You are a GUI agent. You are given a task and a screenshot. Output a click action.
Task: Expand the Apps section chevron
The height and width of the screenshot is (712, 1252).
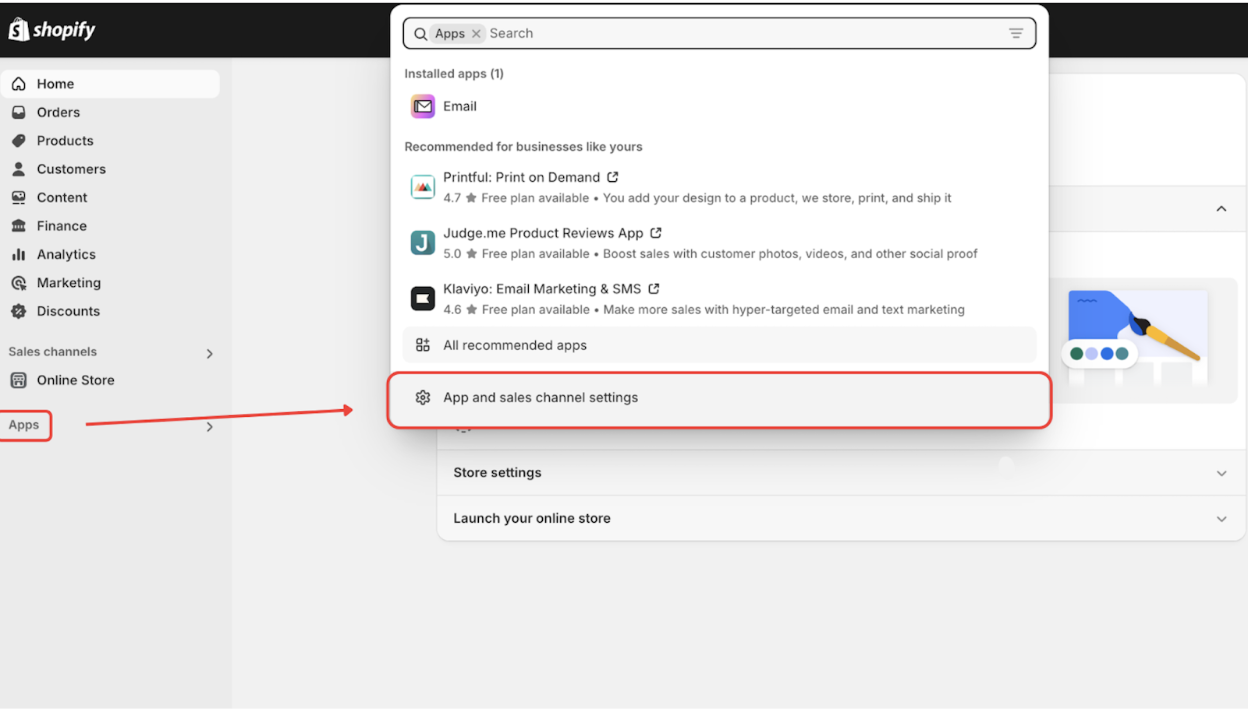[209, 427]
